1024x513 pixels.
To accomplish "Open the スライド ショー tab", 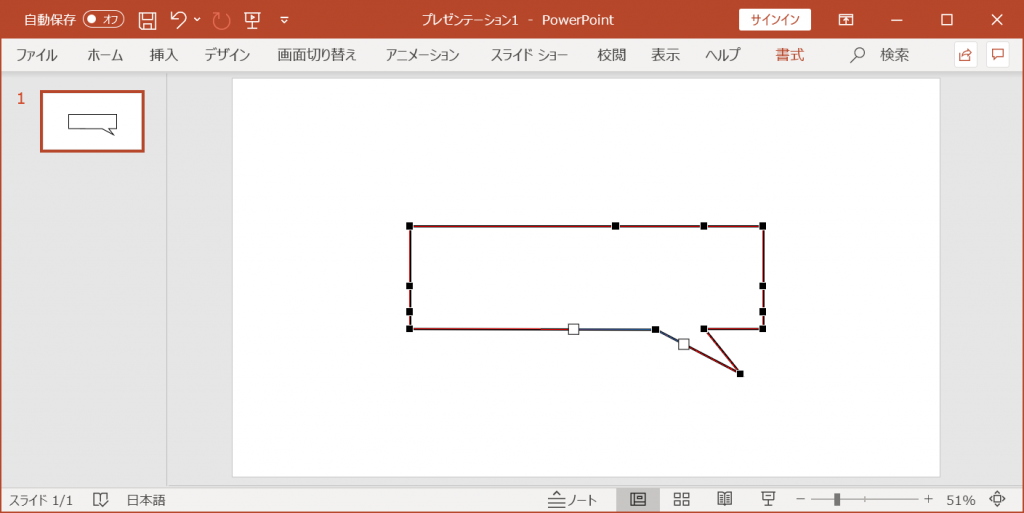I will pos(529,55).
